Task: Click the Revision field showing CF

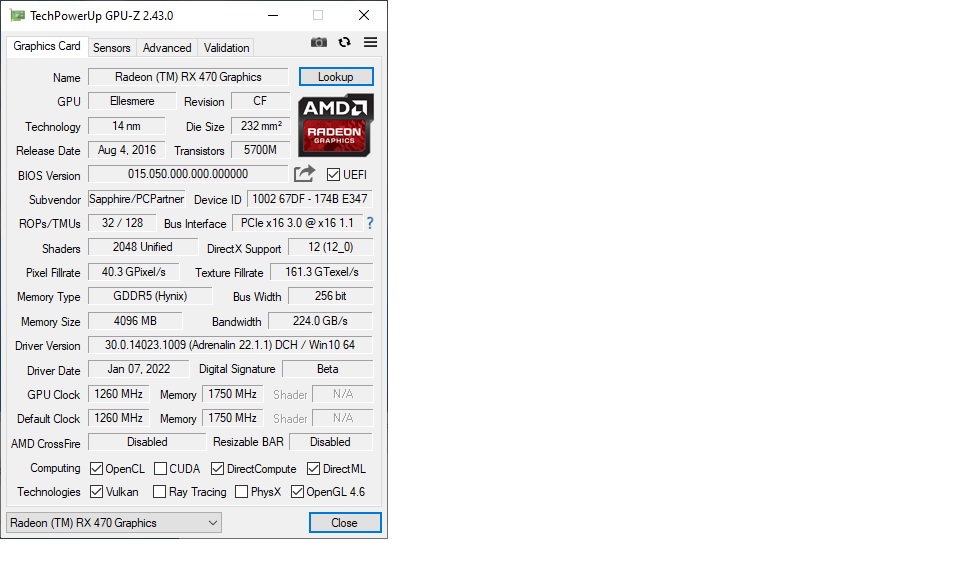Action: [260, 100]
